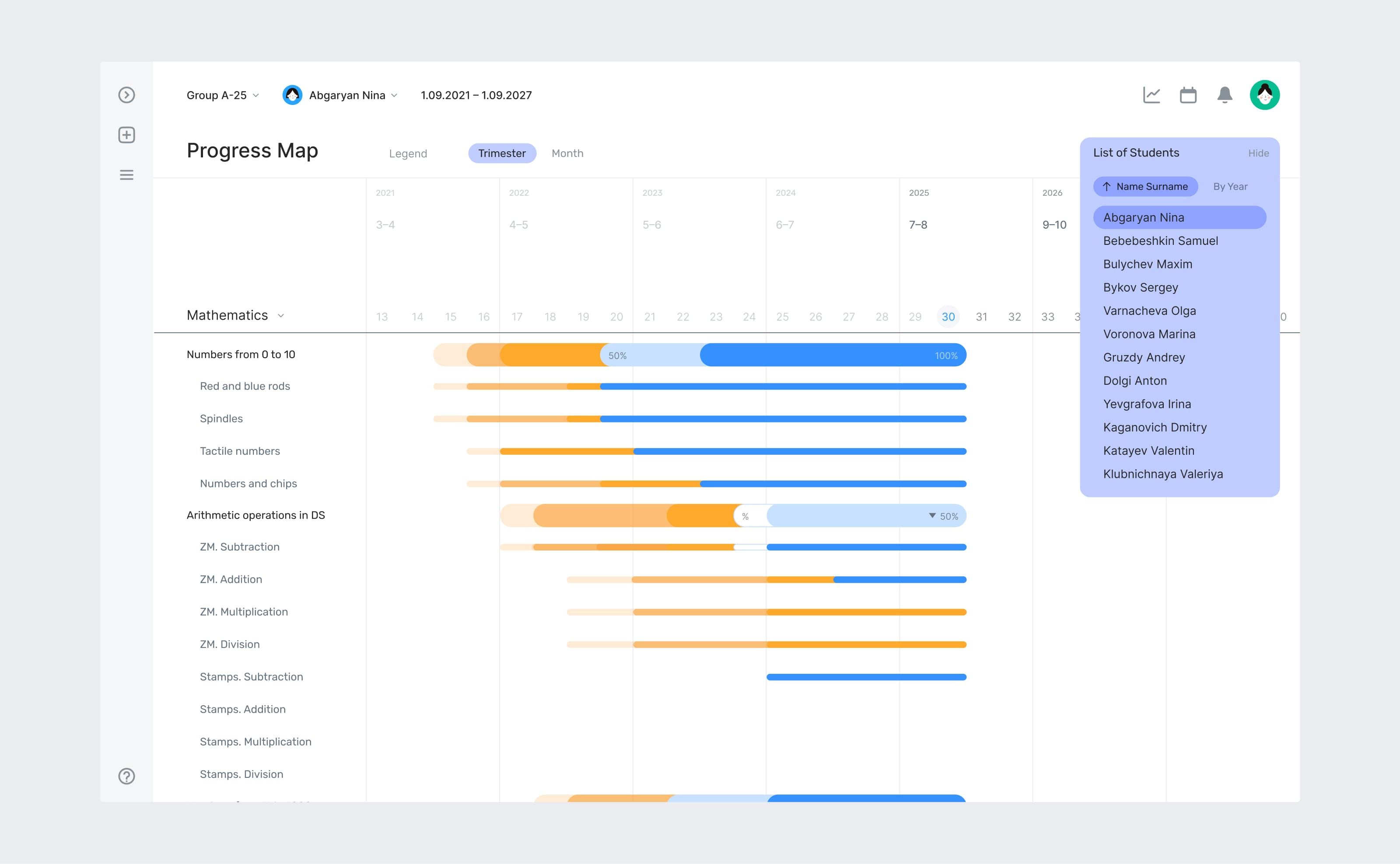1400x864 pixels.
Task: Open the hamburger menu in the sidebar
Action: coord(126,175)
